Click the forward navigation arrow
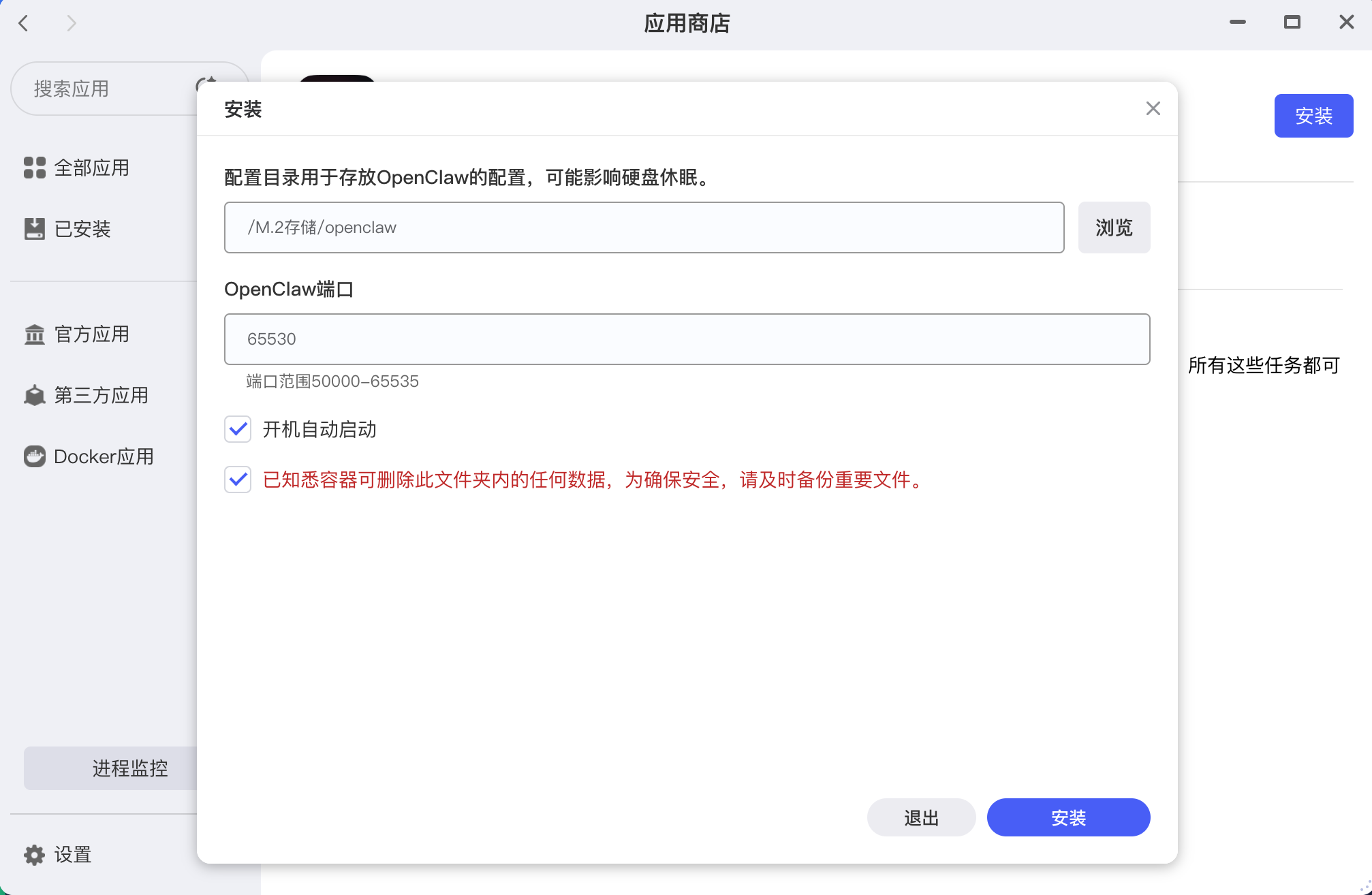The height and width of the screenshot is (895, 1372). [x=71, y=23]
